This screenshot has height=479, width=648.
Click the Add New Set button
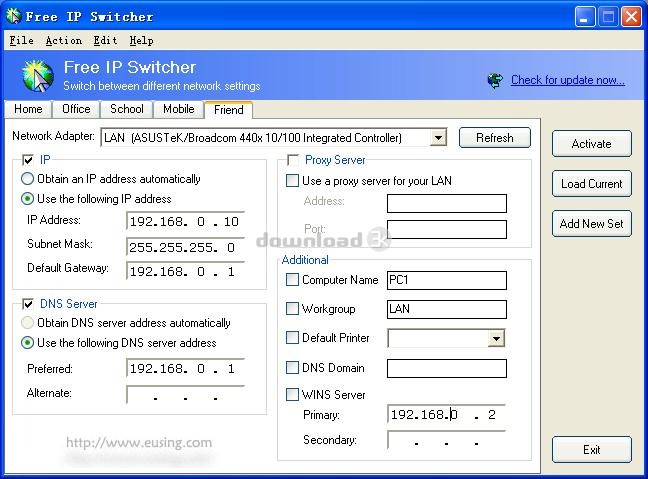click(591, 224)
